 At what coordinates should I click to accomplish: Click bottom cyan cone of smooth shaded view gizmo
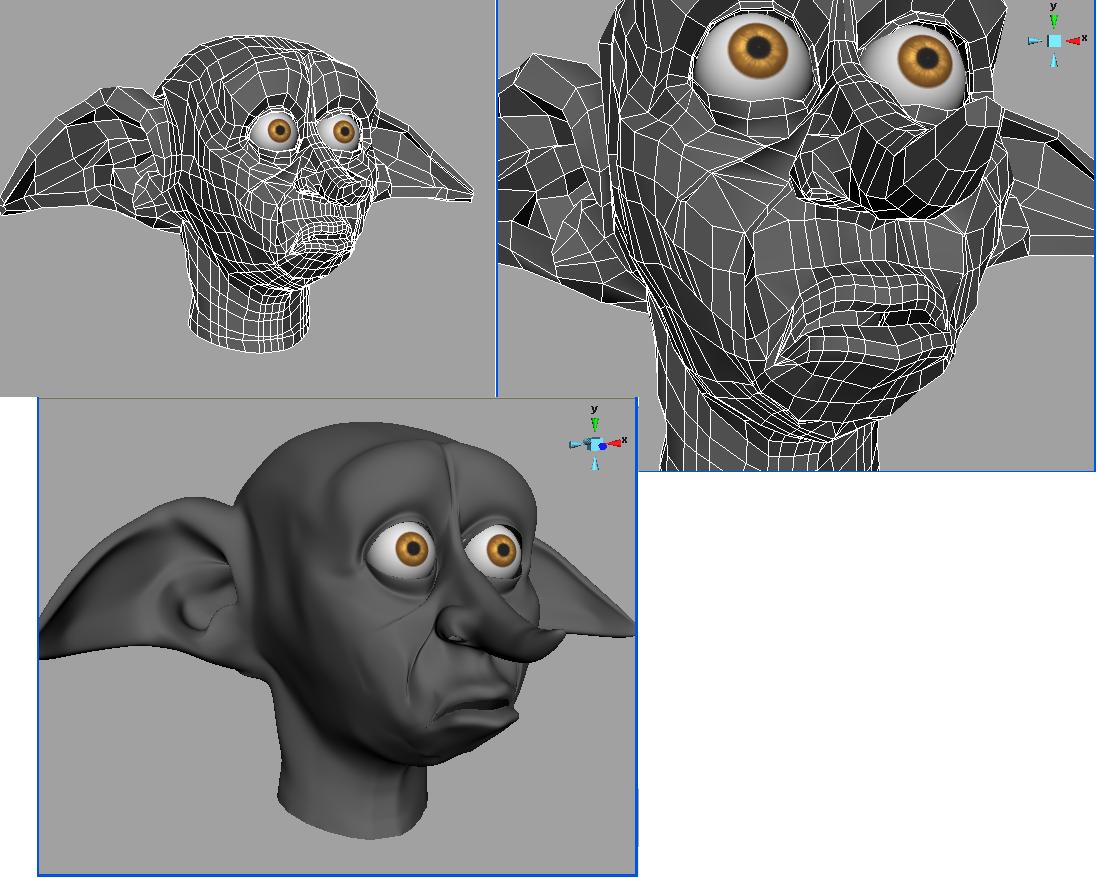pyautogui.click(x=595, y=464)
